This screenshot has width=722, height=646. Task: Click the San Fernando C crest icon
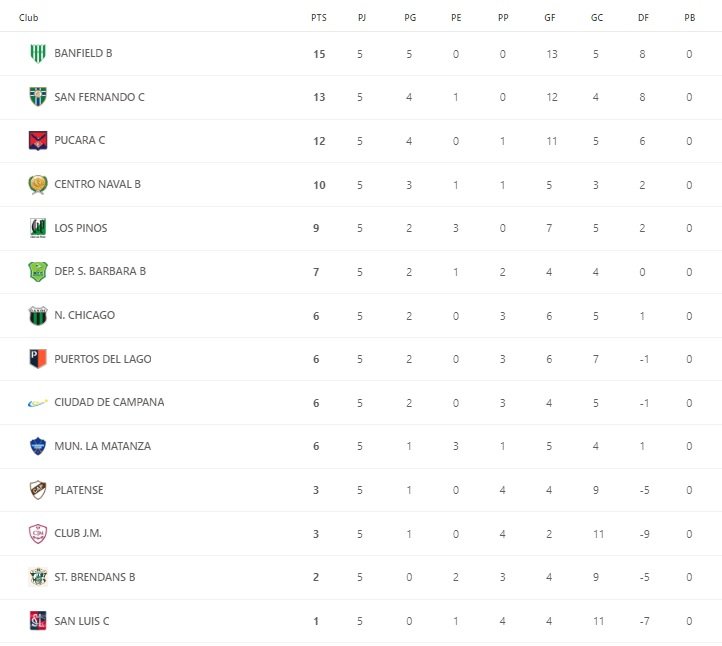tap(38, 97)
